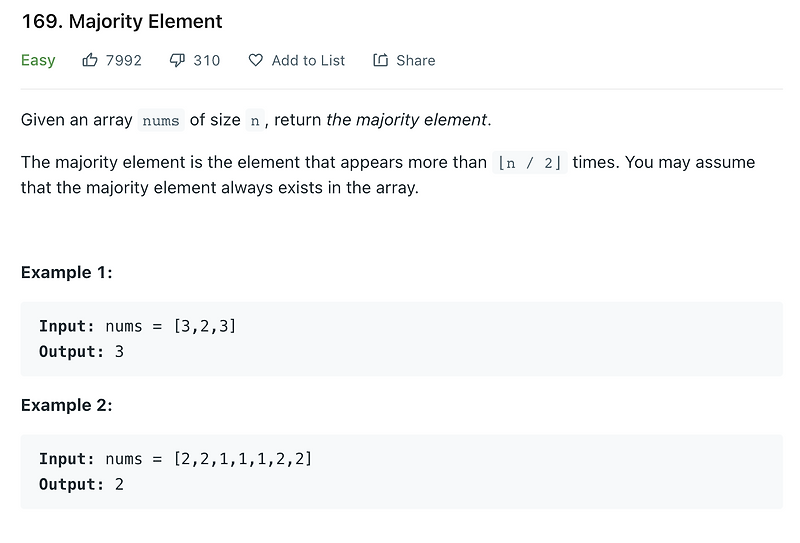Click the Example 1 input [3,2,3] line
Image resolution: width=800 pixels, height=543 pixels.
138,326
